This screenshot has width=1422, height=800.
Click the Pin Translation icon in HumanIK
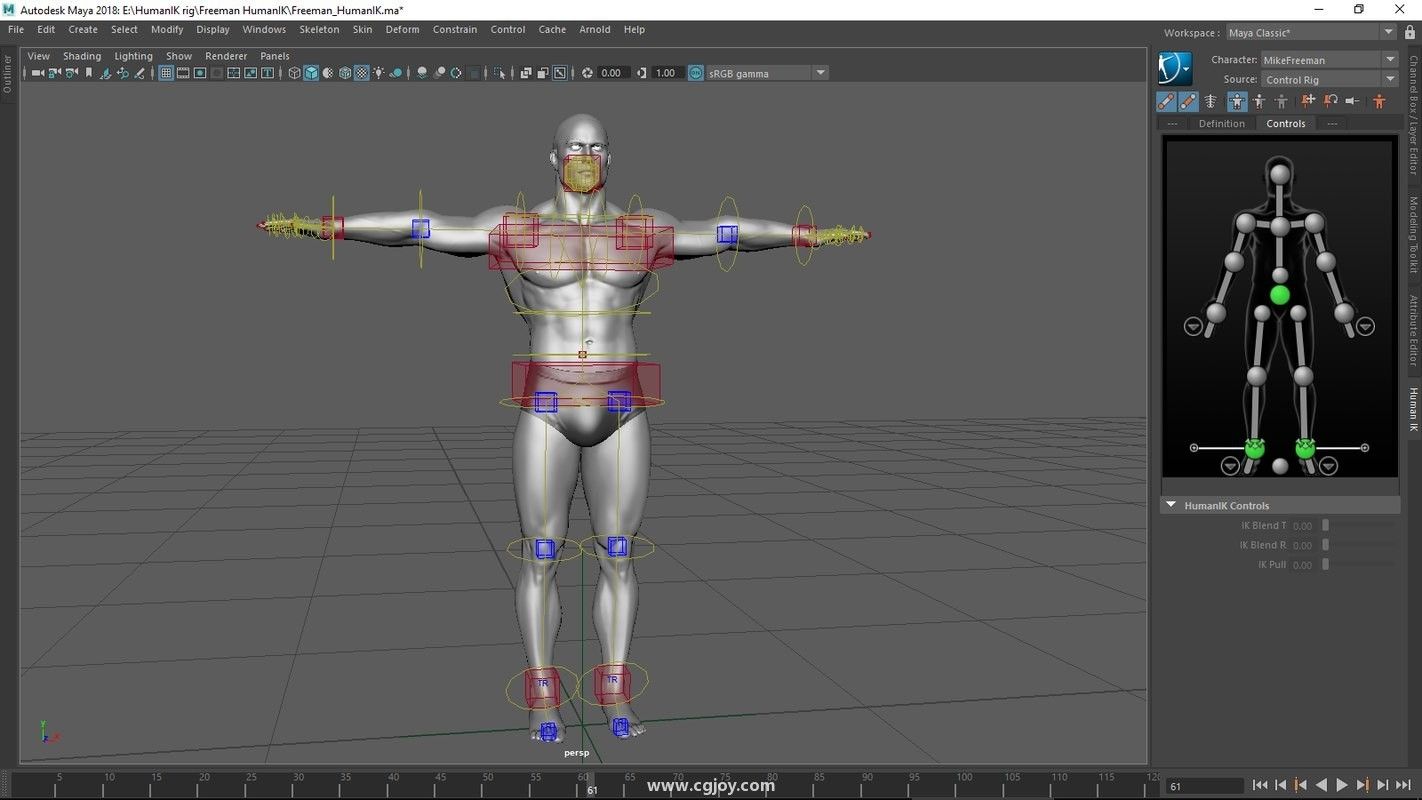tap(1308, 101)
